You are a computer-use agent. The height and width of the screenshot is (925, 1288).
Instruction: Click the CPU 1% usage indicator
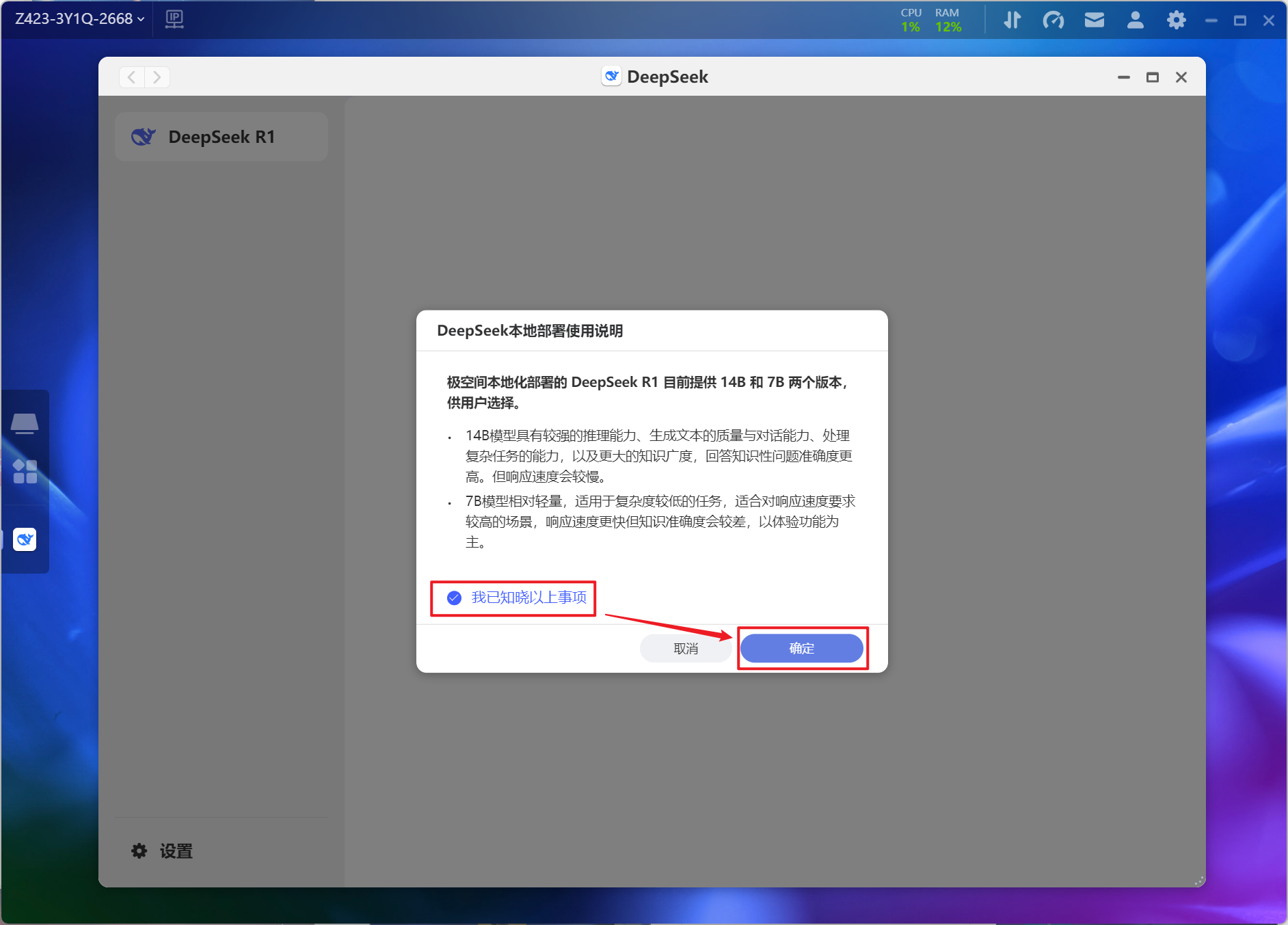(x=911, y=20)
